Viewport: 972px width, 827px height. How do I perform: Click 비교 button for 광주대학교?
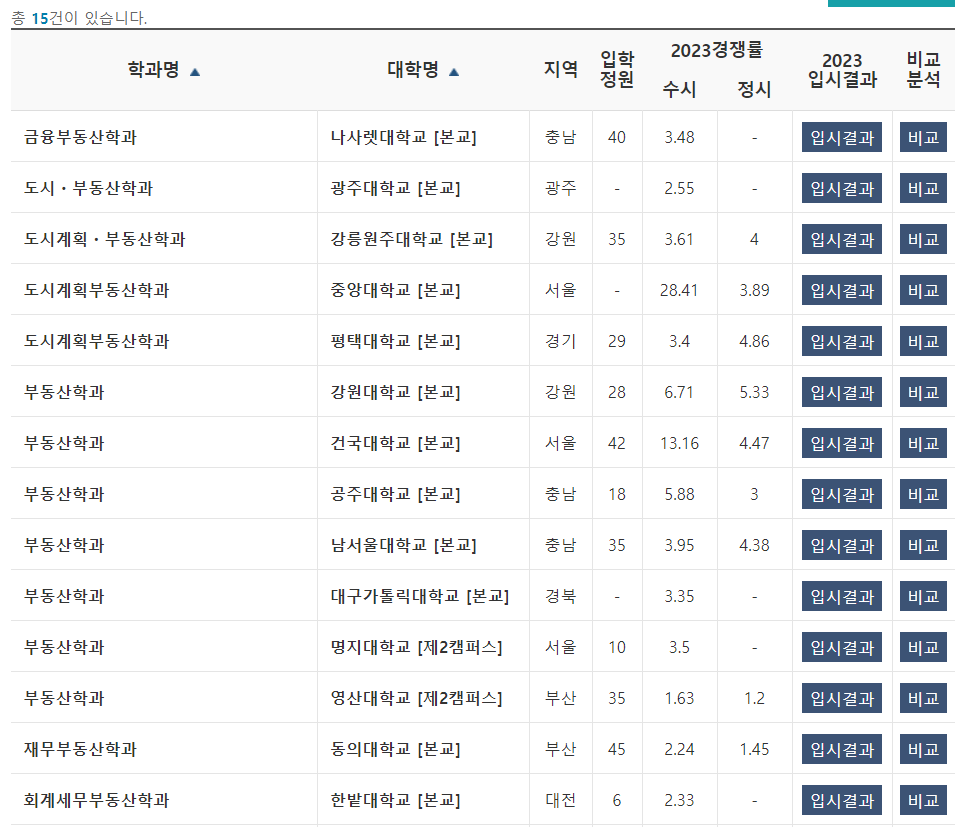(923, 188)
